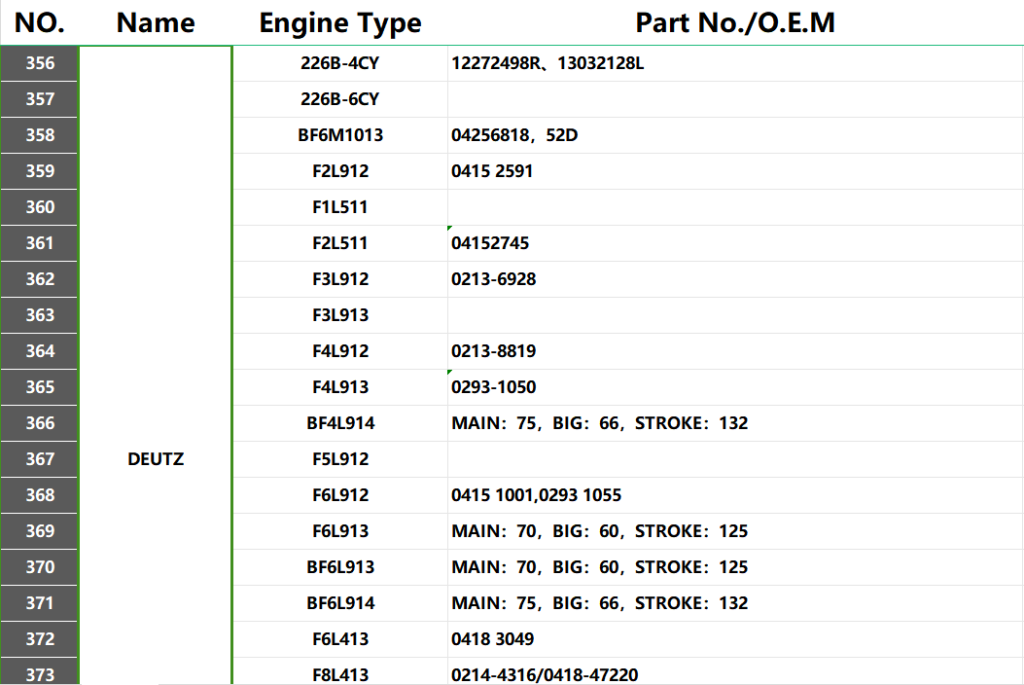Select the F6L913 row dimensions cell

pyautogui.click(x=735, y=531)
